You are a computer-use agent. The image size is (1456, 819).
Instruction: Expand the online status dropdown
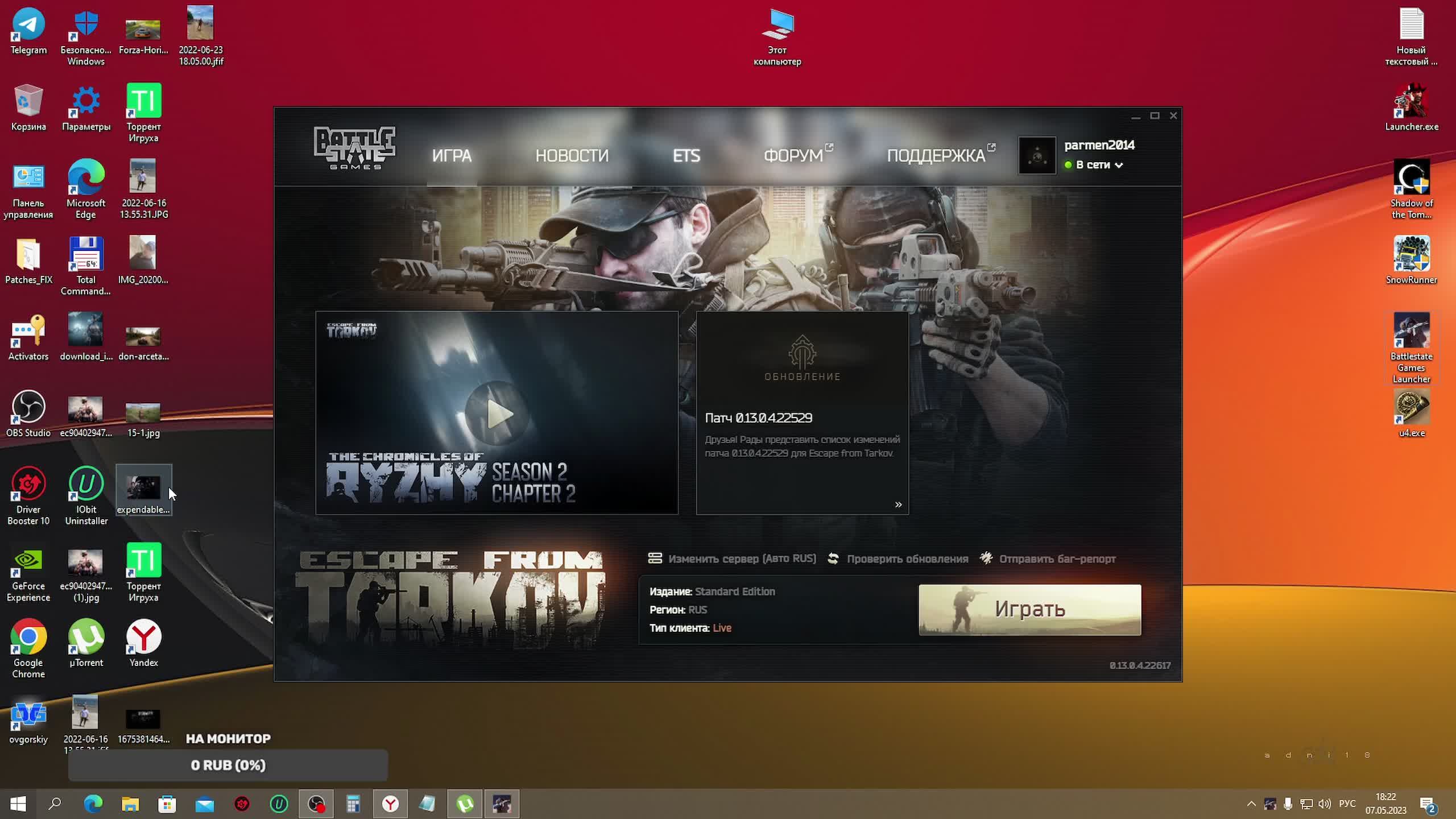tap(1119, 166)
